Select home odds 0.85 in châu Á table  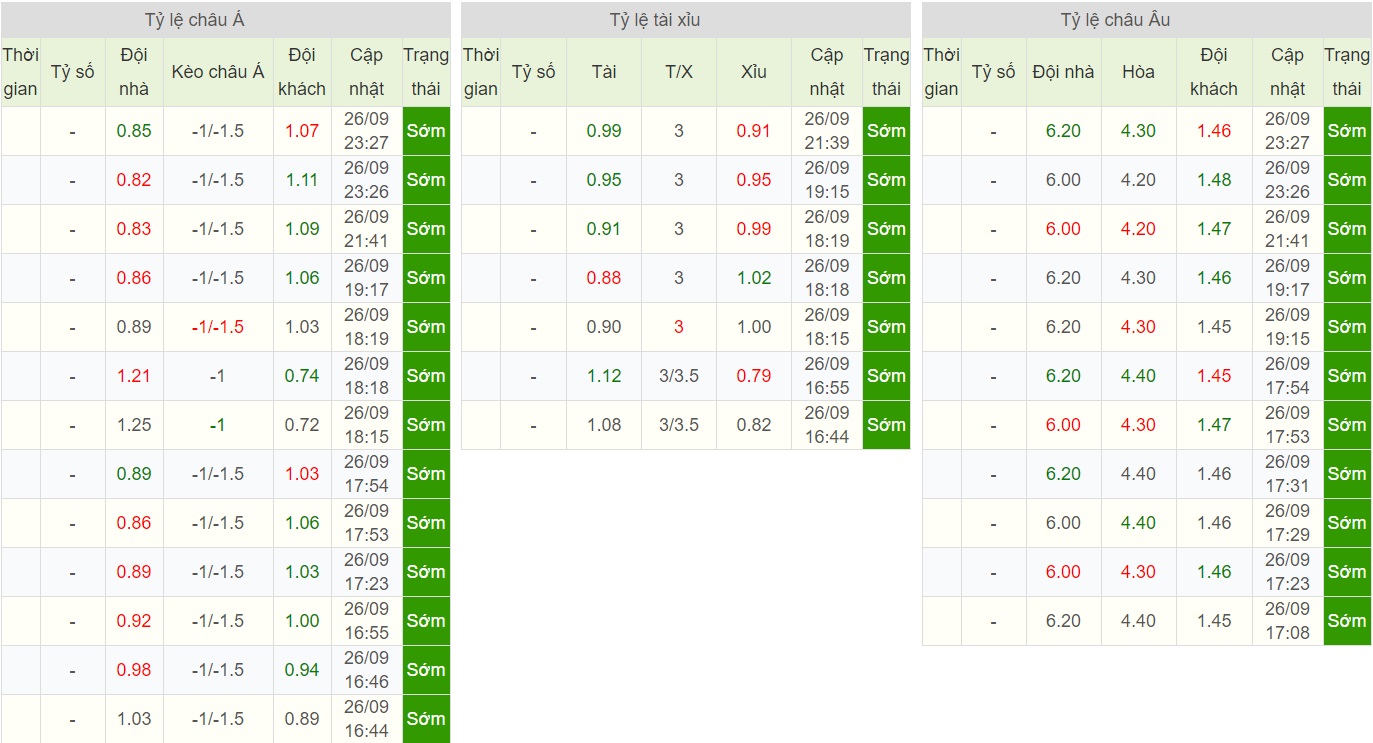point(134,131)
